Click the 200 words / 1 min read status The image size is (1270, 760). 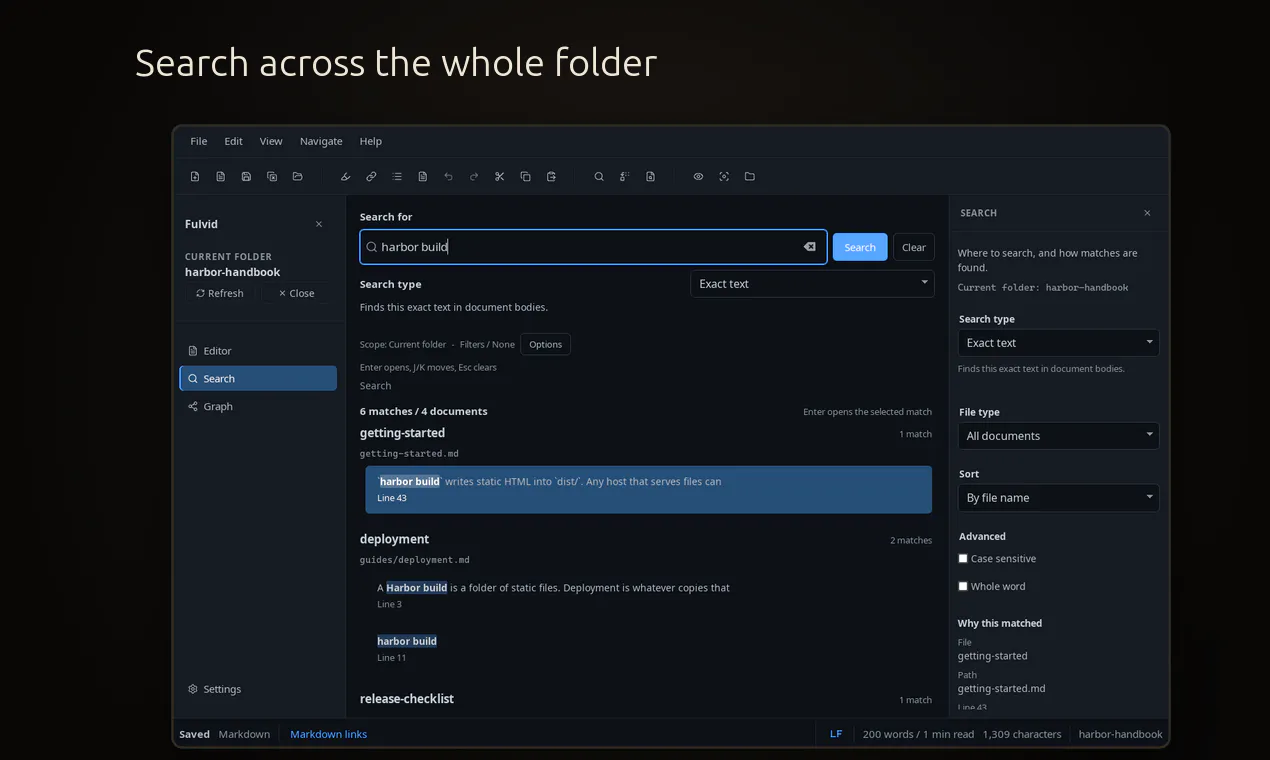point(918,734)
